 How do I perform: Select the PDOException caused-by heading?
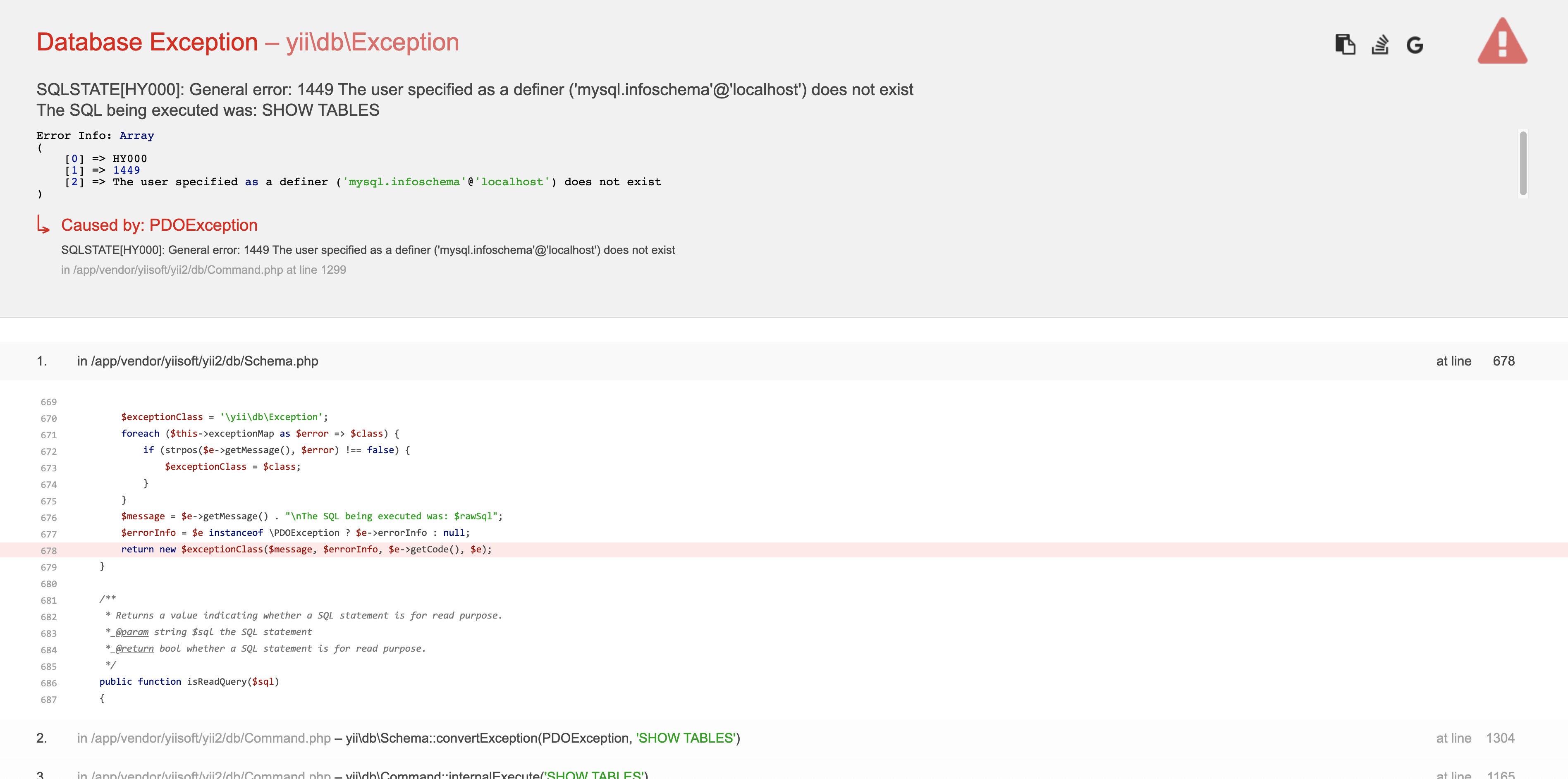pos(159,225)
